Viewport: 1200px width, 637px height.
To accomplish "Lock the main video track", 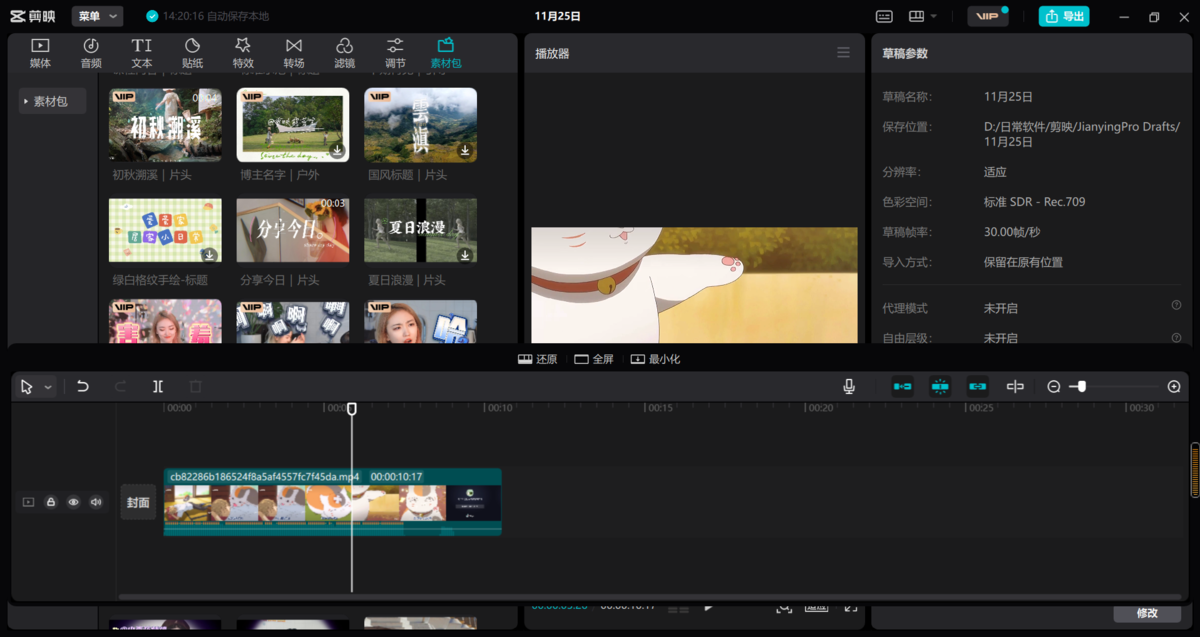I will click(x=51, y=502).
